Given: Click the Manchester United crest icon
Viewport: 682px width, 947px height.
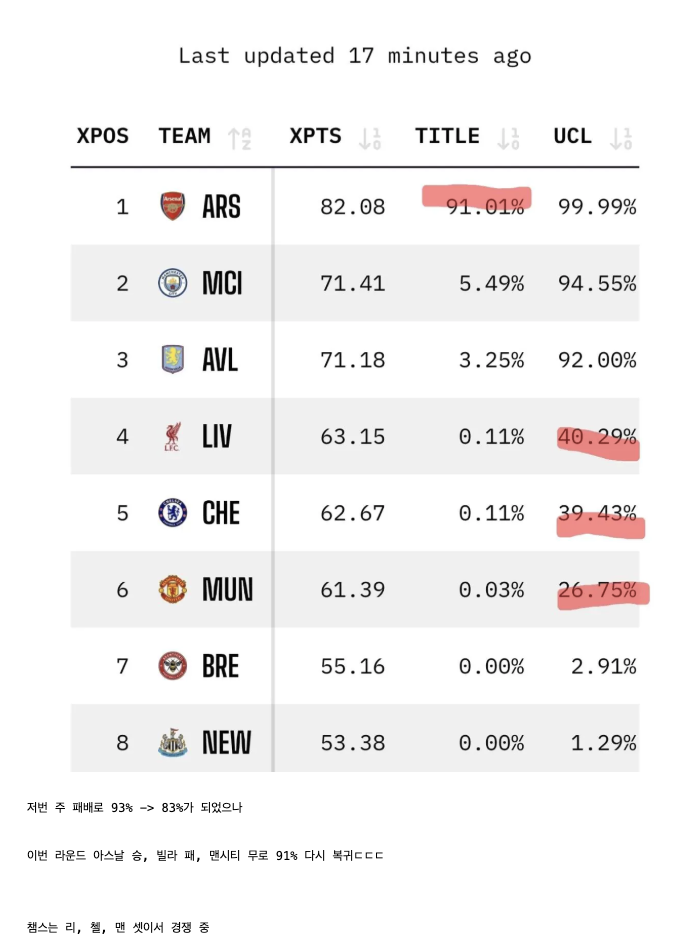Looking at the screenshot, I should pyautogui.click(x=173, y=590).
